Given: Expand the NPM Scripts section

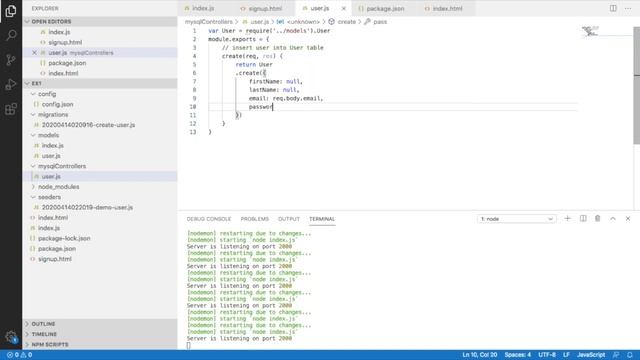Looking at the screenshot, I should pyautogui.click(x=100, y=344).
